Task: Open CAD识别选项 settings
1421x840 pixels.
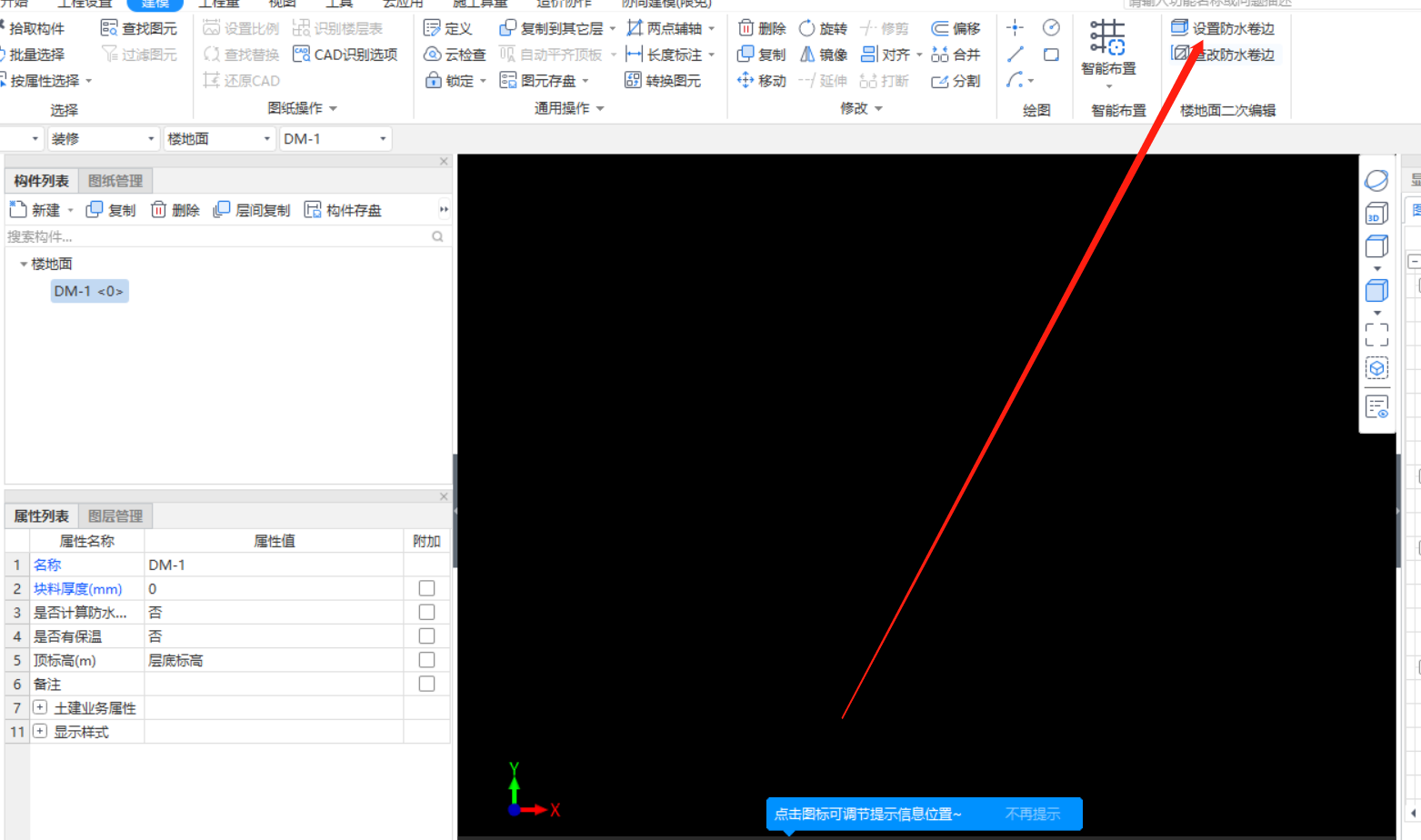Action: pyautogui.click(x=345, y=55)
